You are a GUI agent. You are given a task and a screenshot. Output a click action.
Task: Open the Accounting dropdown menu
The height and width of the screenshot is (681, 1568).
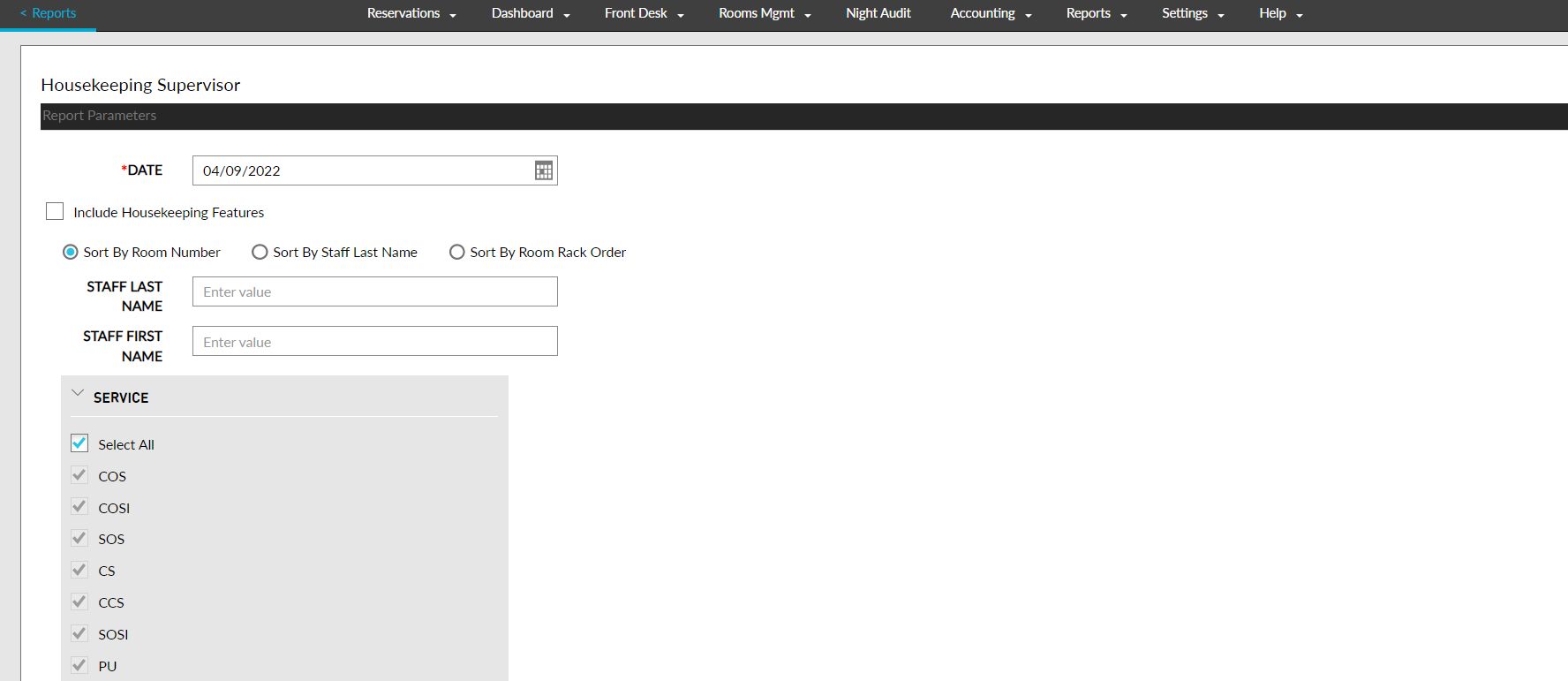[x=990, y=13]
